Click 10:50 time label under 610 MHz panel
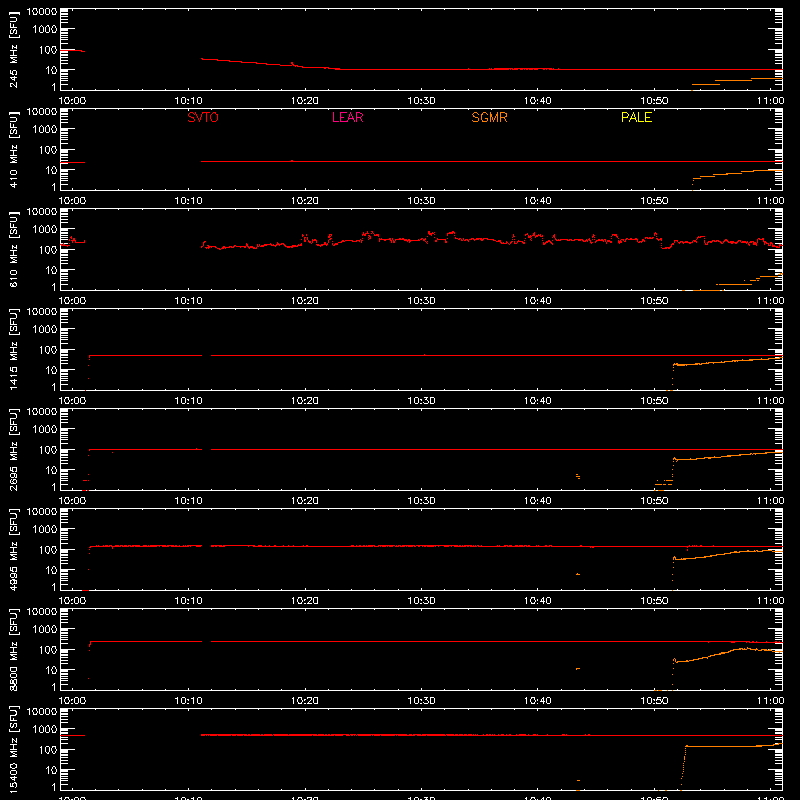Viewport: 800px width, 800px height. tap(654, 301)
